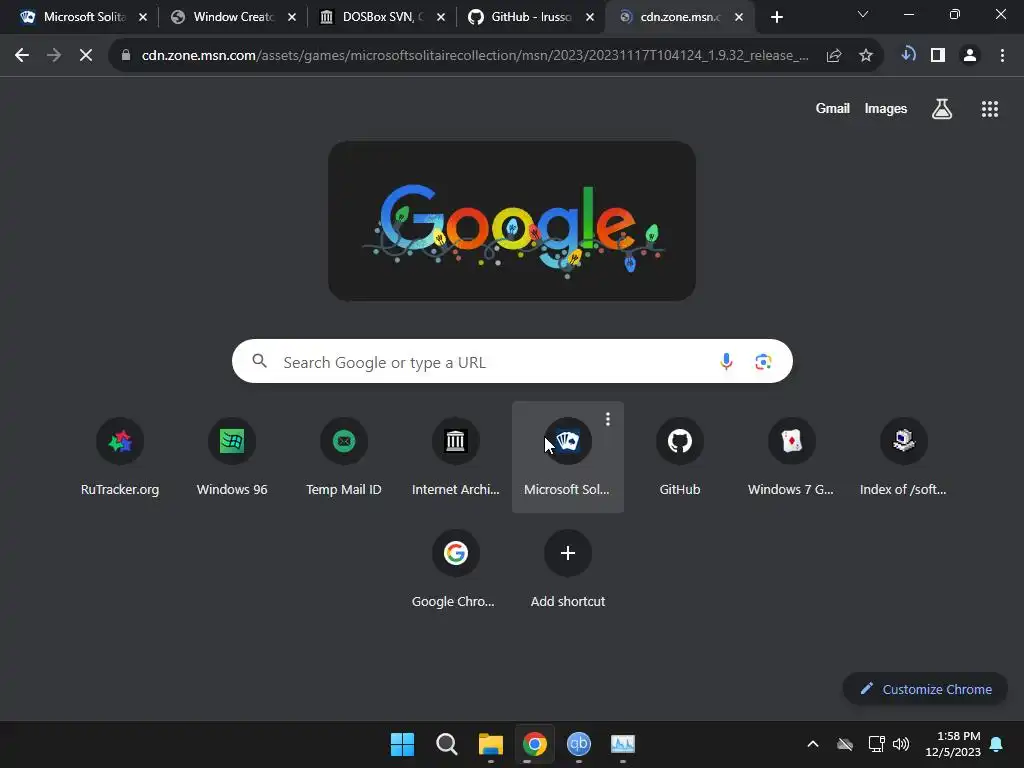
Task: Open the Internet Archive shortcut
Action: (x=456, y=457)
